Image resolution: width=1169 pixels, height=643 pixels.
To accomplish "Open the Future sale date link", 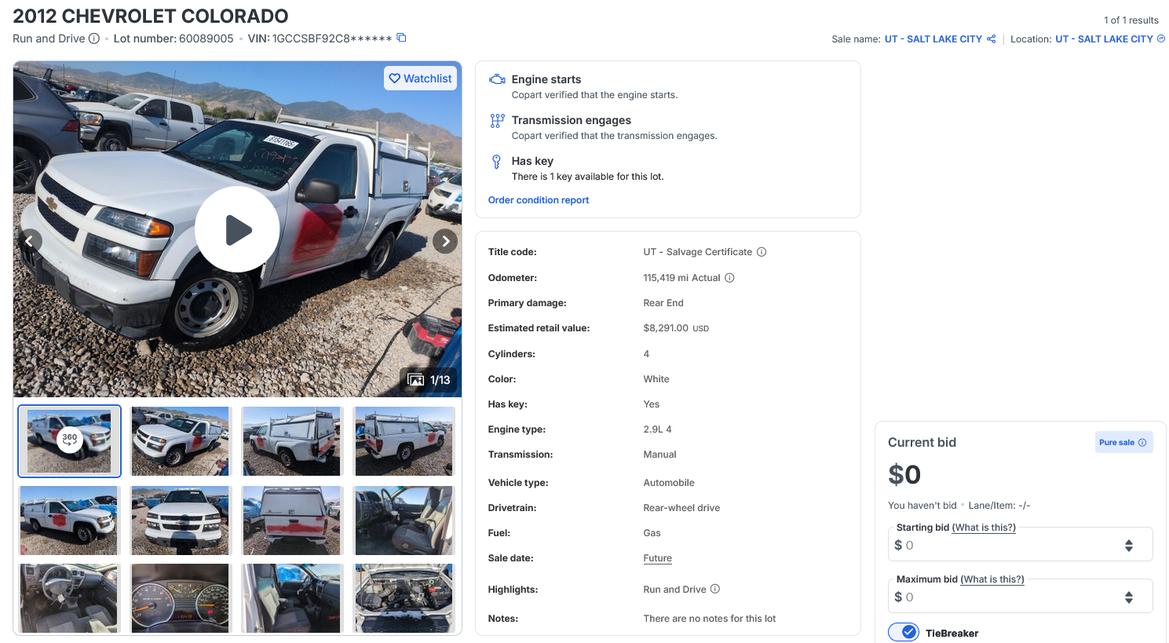I will [657, 558].
